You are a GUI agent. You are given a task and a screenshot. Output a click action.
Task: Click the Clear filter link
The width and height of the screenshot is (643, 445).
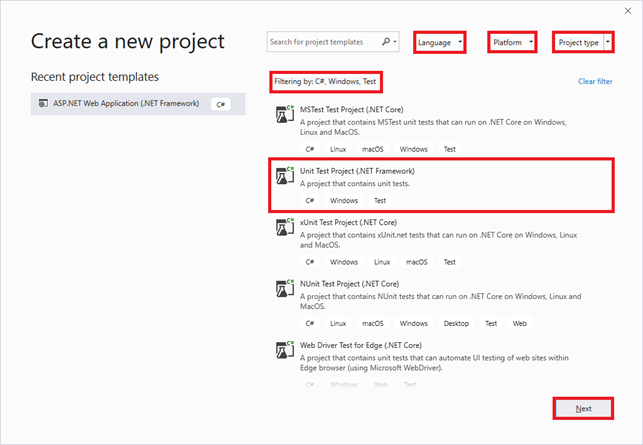coord(595,81)
